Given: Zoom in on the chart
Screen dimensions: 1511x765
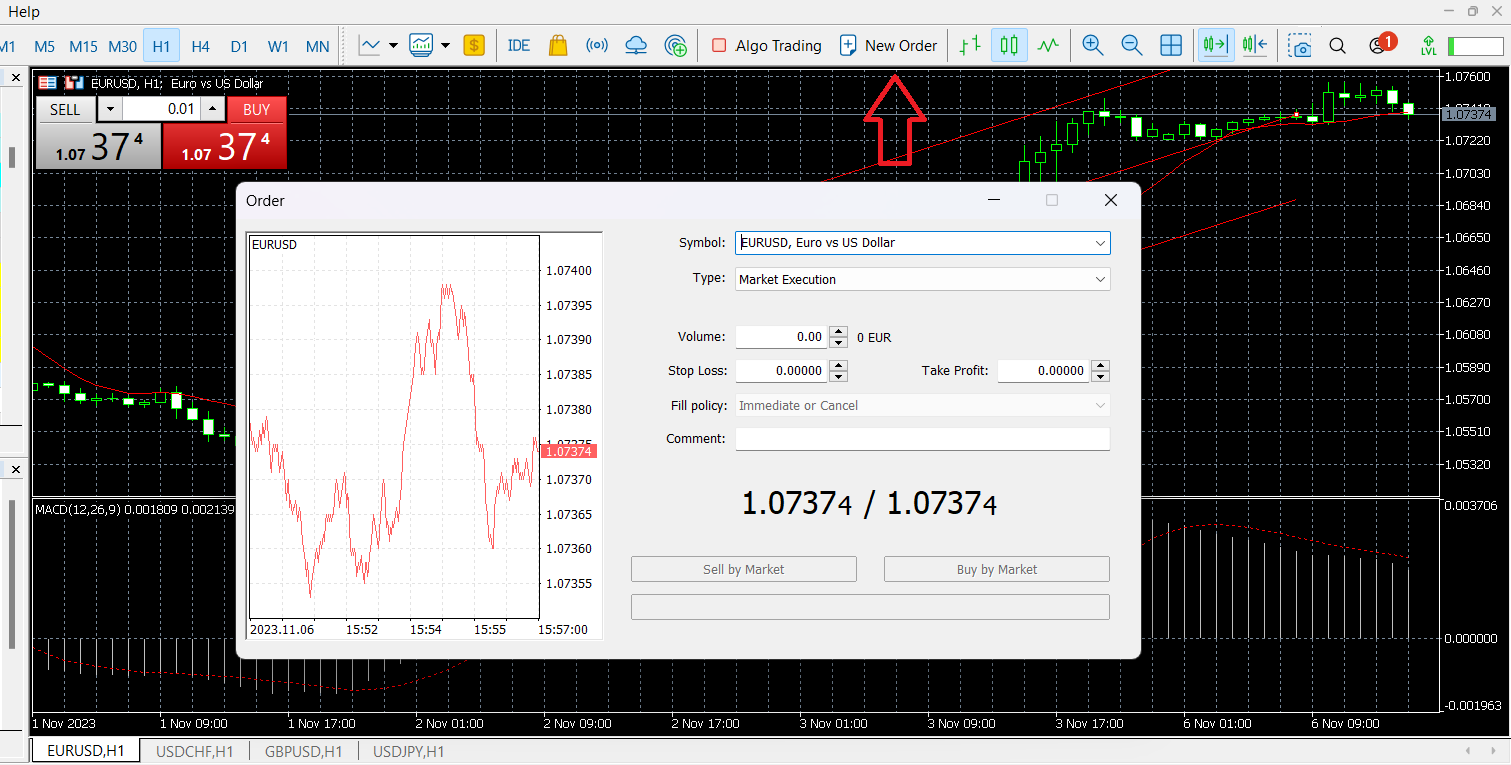Looking at the screenshot, I should [1092, 45].
